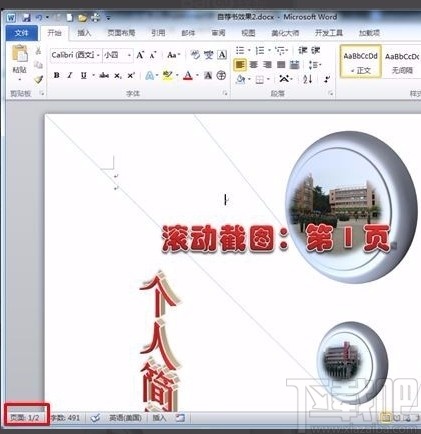Image resolution: width=421 pixels, height=434 pixels.
Task: Click the Undo arrow icon
Action: click(39, 18)
